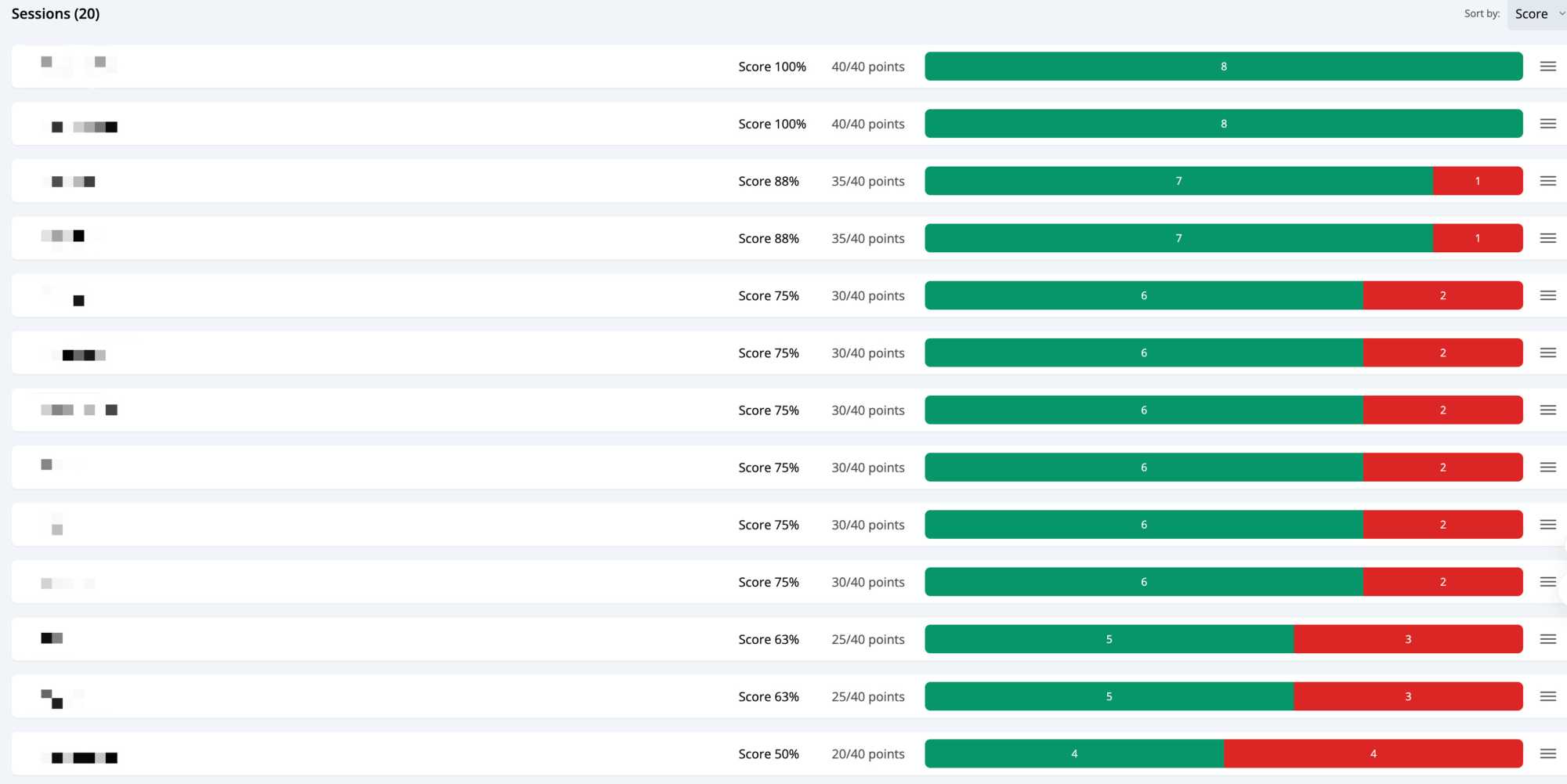Image resolution: width=1567 pixels, height=784 pixels.
Task: Click the menu icon on the second 88% session
Action: pos(1547,238)
